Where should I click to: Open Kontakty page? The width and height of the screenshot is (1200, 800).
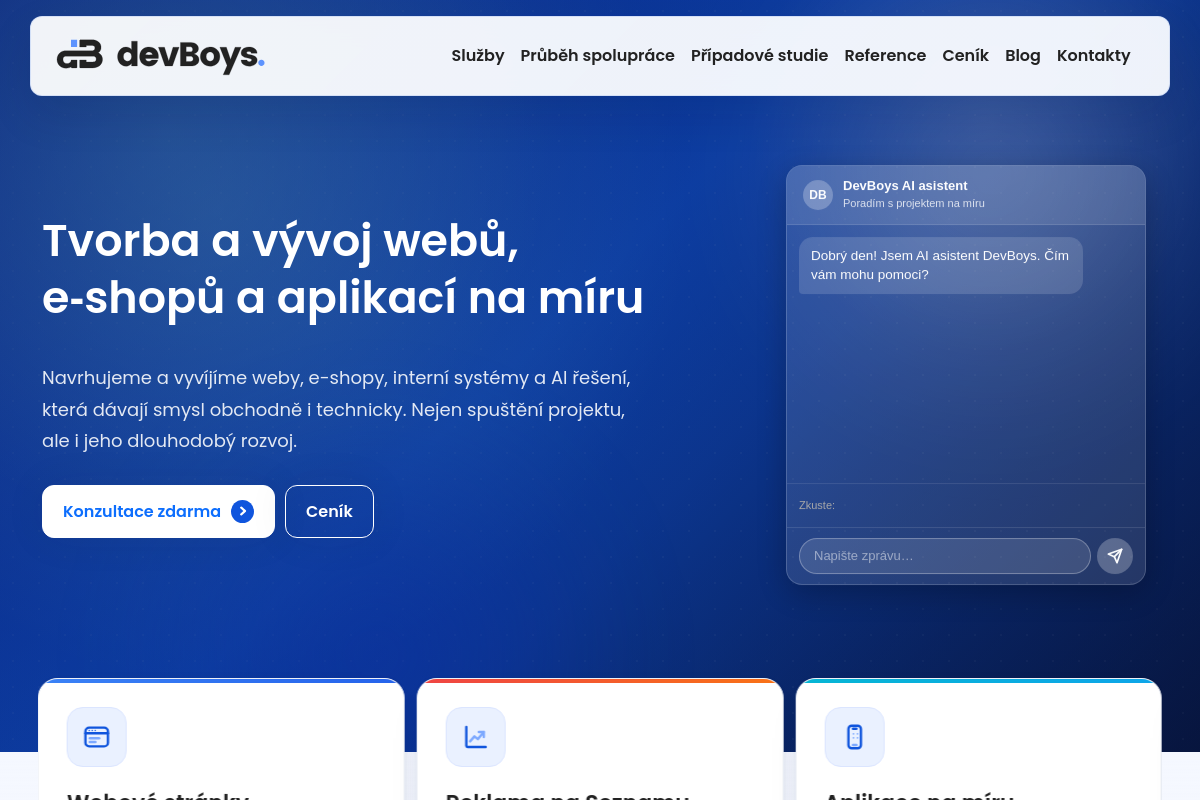[x=1094, y=56]
